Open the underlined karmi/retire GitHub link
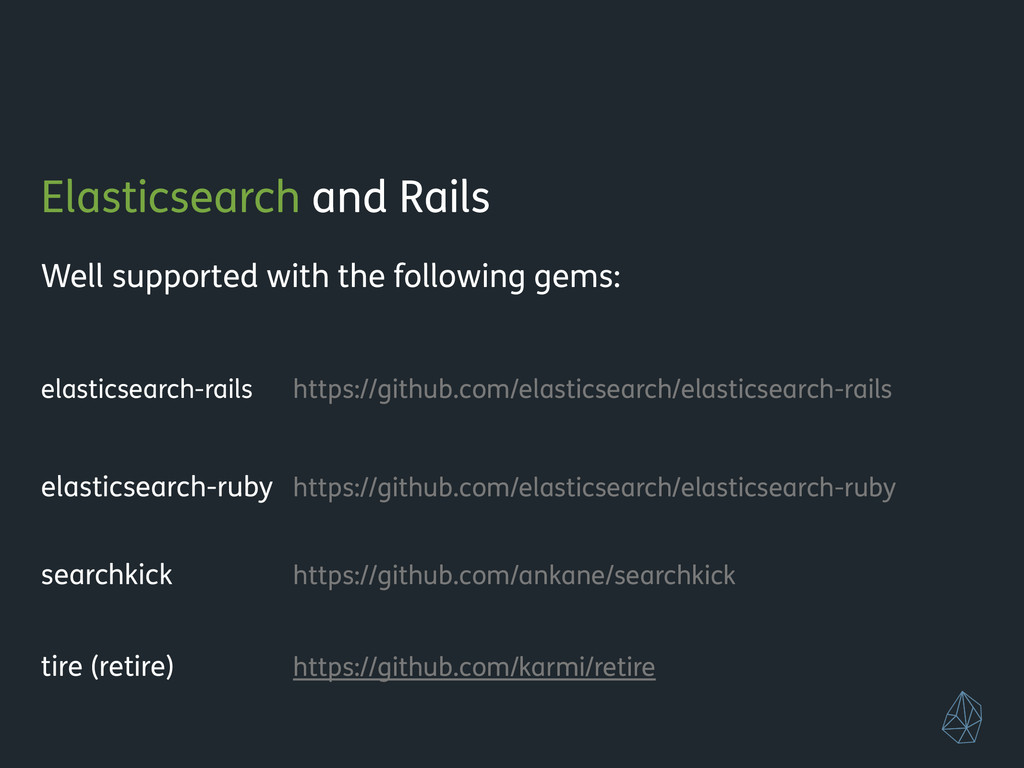The image size is (1024, 768). [x=474, y=667]
